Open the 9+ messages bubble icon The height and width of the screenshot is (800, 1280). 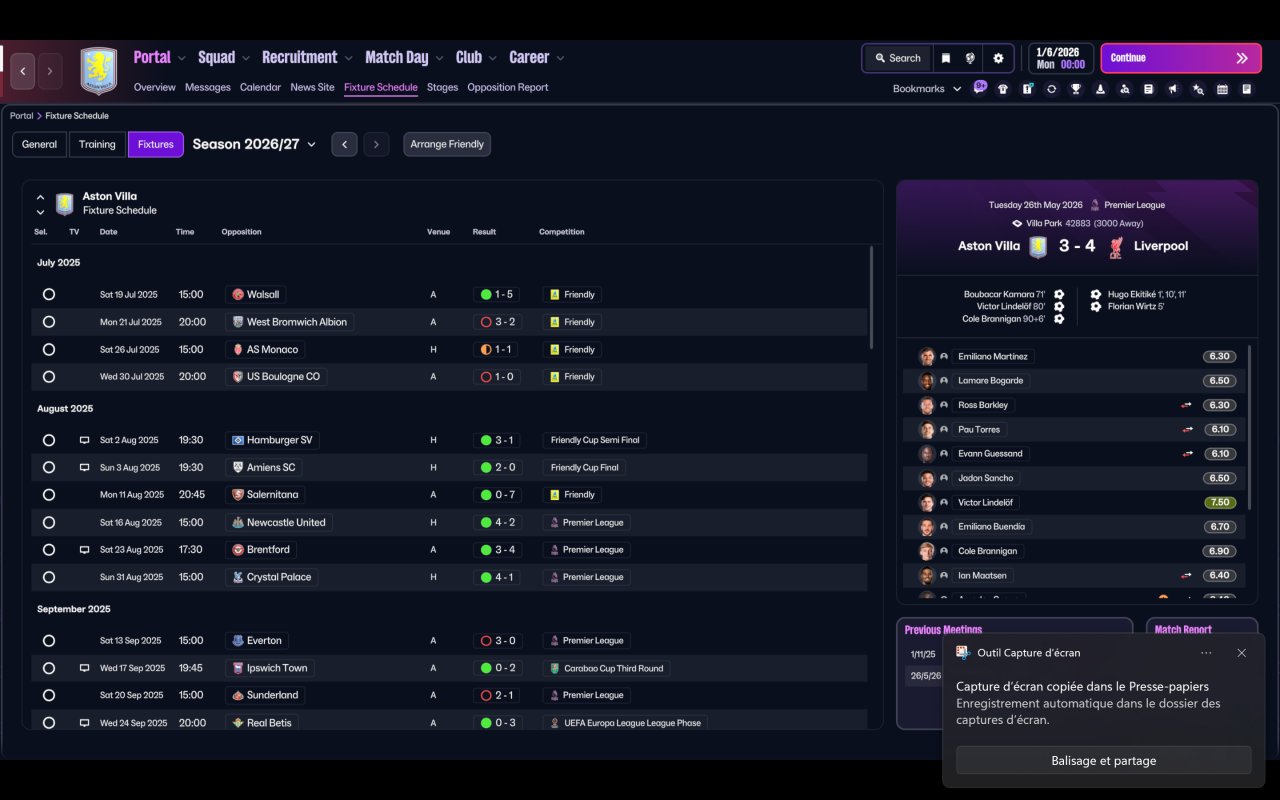click(x=980, y=87)
